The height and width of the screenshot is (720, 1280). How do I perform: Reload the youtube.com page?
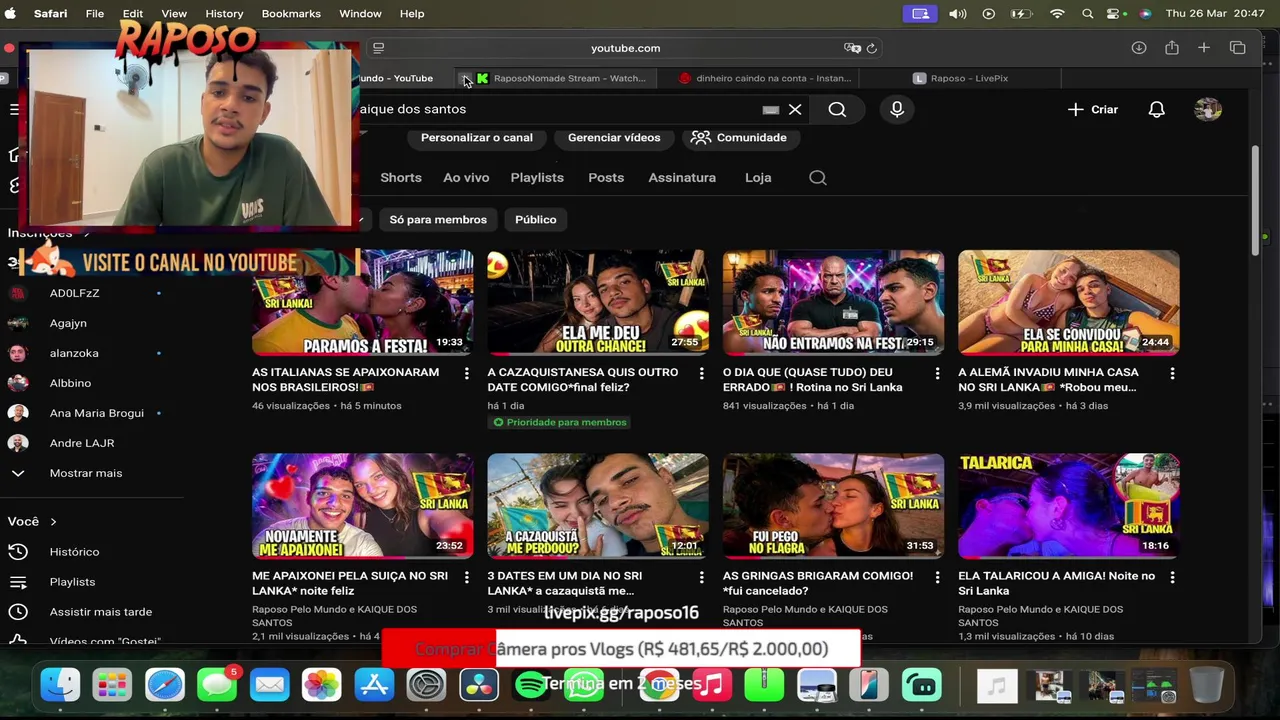(872, 48)
